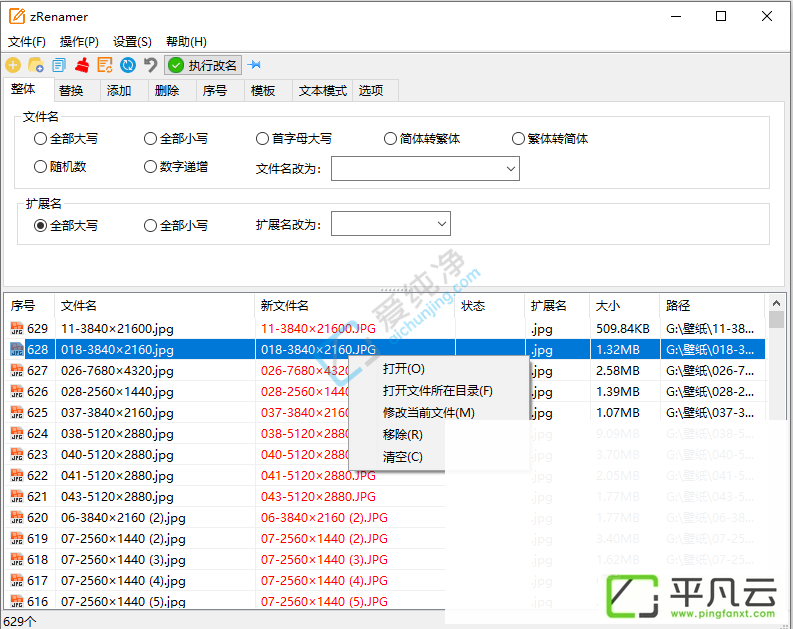Click the file list vertical scrollbar thumb
Image resolution: width=793 pixels, height=629 pixels.
[x=776, y=320]
